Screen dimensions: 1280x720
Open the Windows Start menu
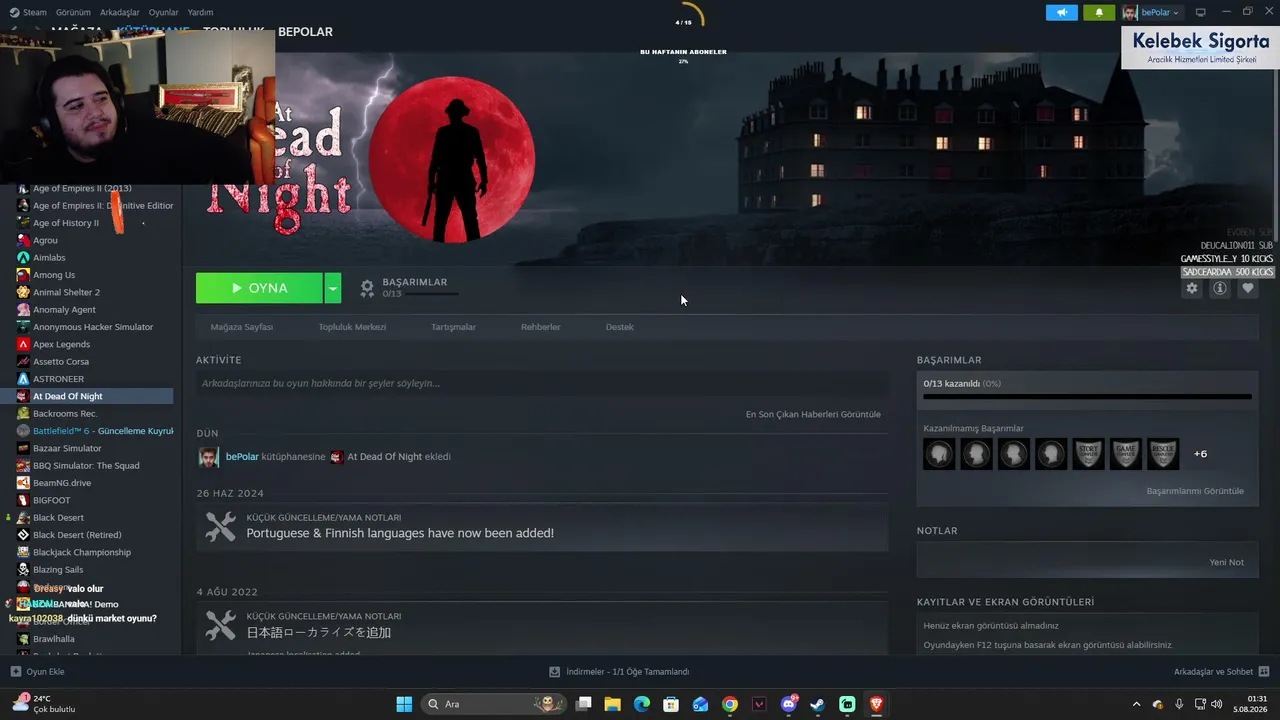pyautogui.click(x=404, y=704)
